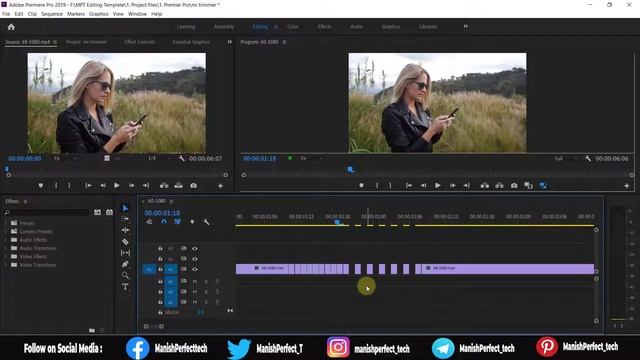The image size is (640, 360).
Task: Toggle proxies button in Program monitor
Action: coord(543,186)
